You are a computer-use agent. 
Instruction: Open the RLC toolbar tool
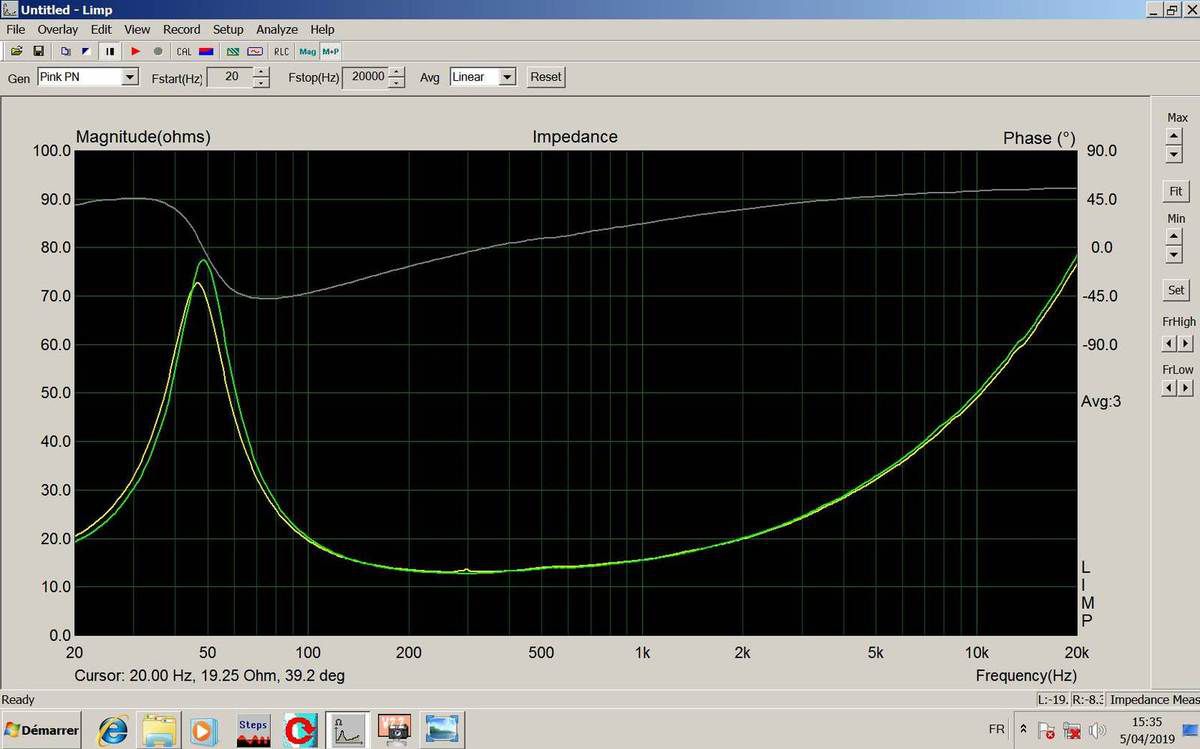[x=281, y=51]
